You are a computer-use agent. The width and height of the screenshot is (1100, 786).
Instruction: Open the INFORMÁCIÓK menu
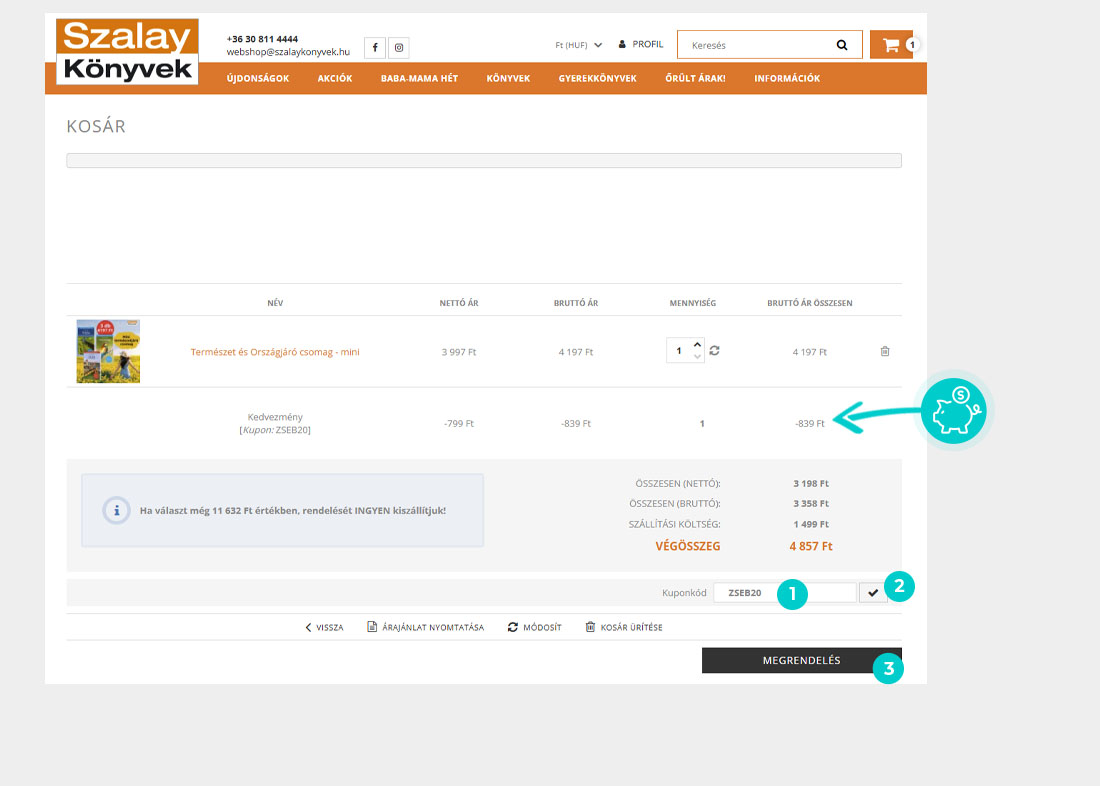786,79
